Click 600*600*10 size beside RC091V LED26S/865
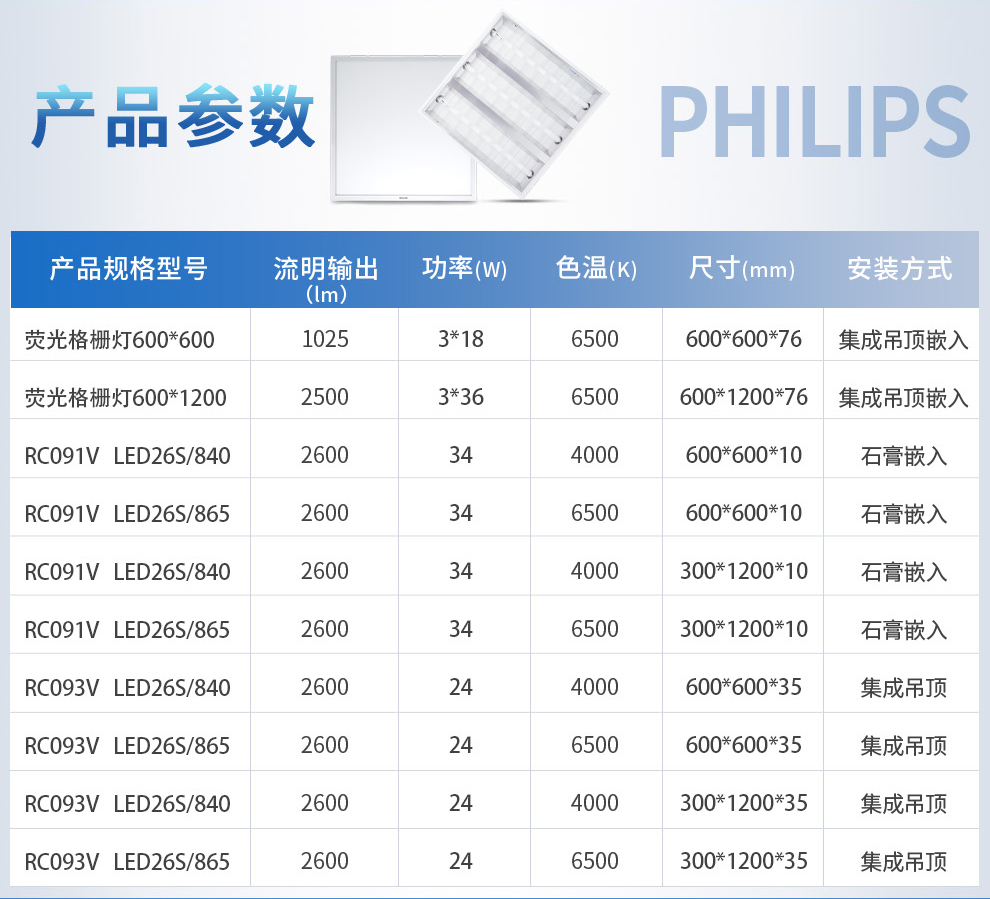 click(744, 513)
